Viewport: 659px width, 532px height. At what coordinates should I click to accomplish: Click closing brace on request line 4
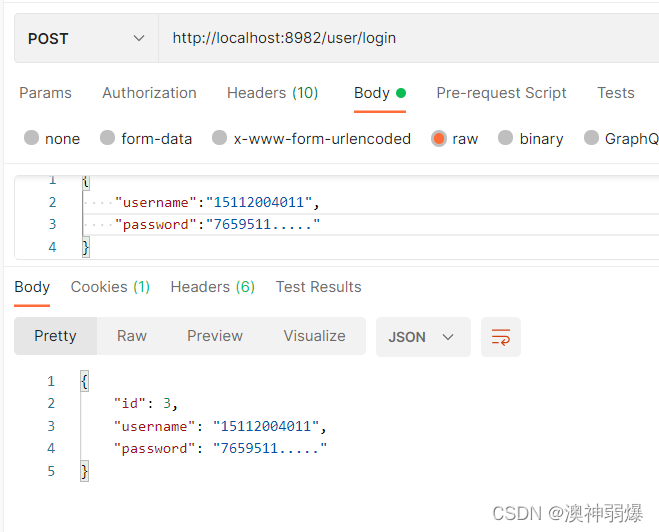86,247
